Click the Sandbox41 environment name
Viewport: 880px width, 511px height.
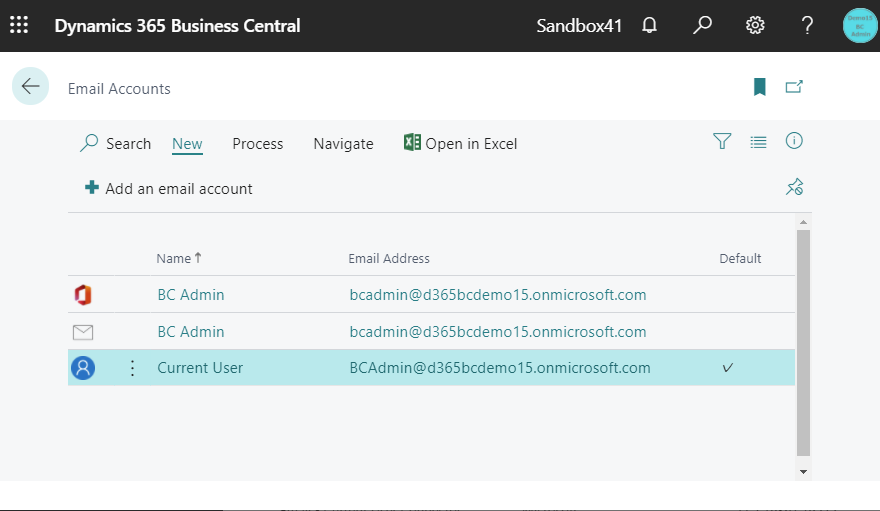pyautogui.click(x=579, y=26)
